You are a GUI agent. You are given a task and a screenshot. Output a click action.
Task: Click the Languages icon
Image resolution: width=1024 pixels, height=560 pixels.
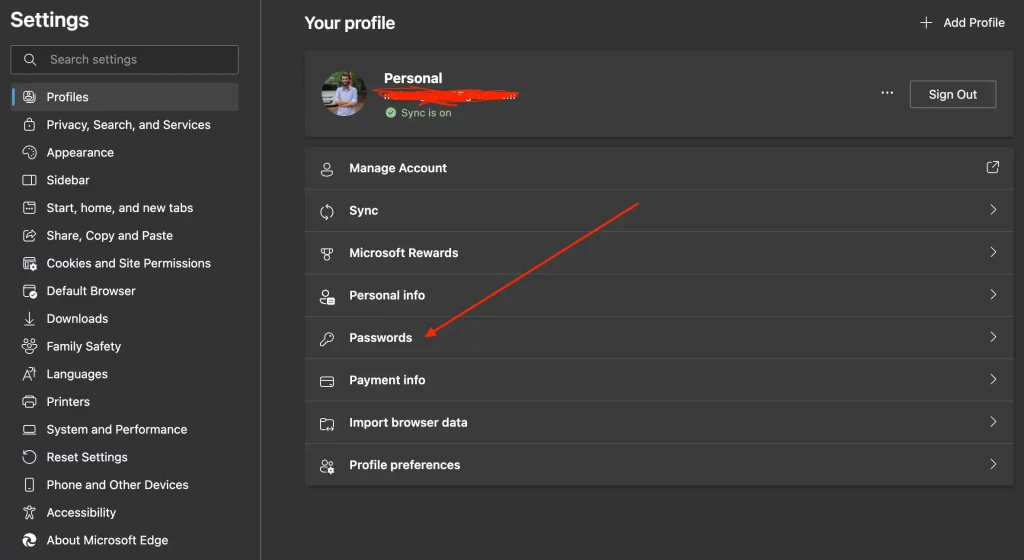[29, 374]
